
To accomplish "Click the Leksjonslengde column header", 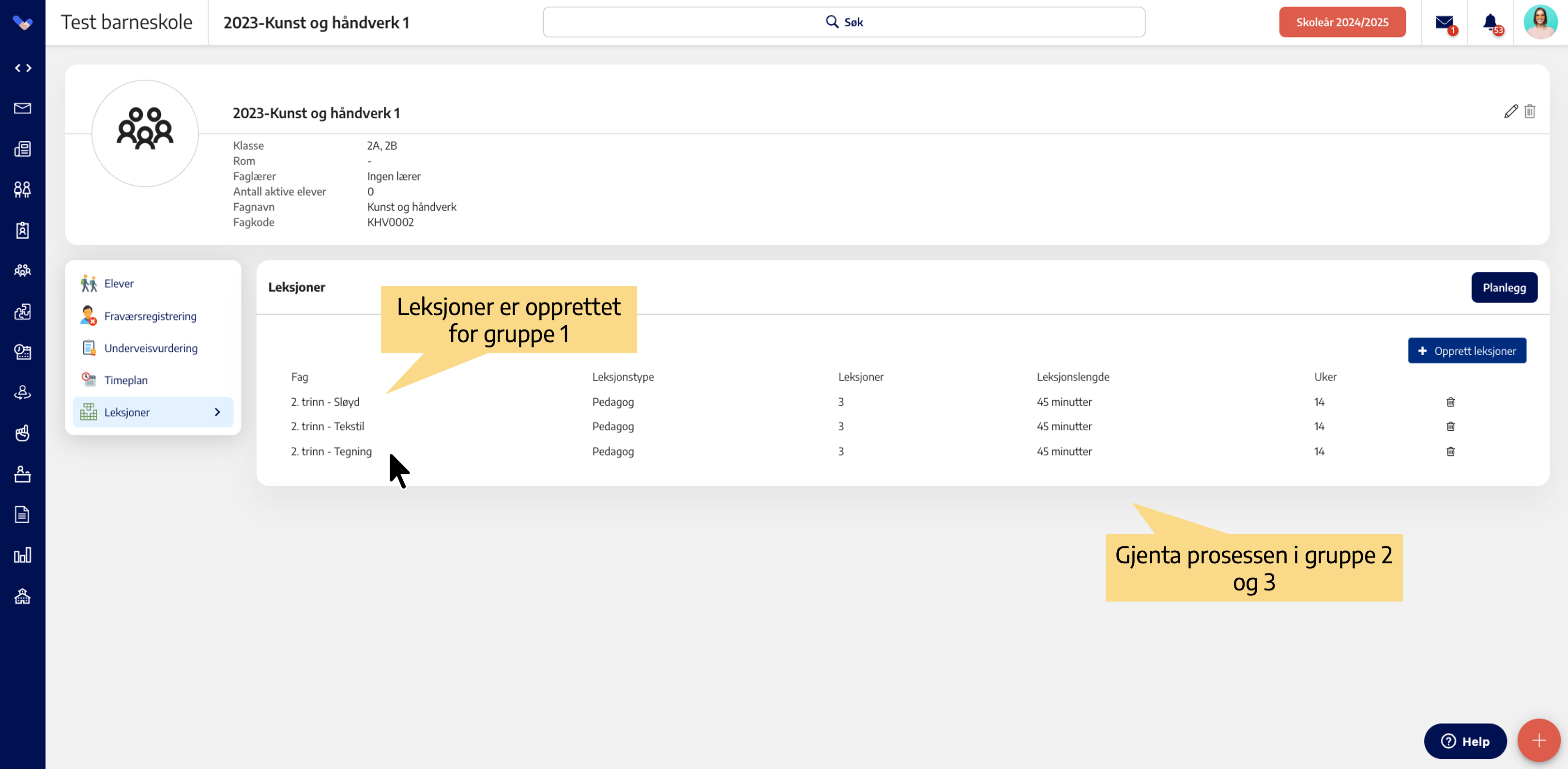I will click(1072, 377).
